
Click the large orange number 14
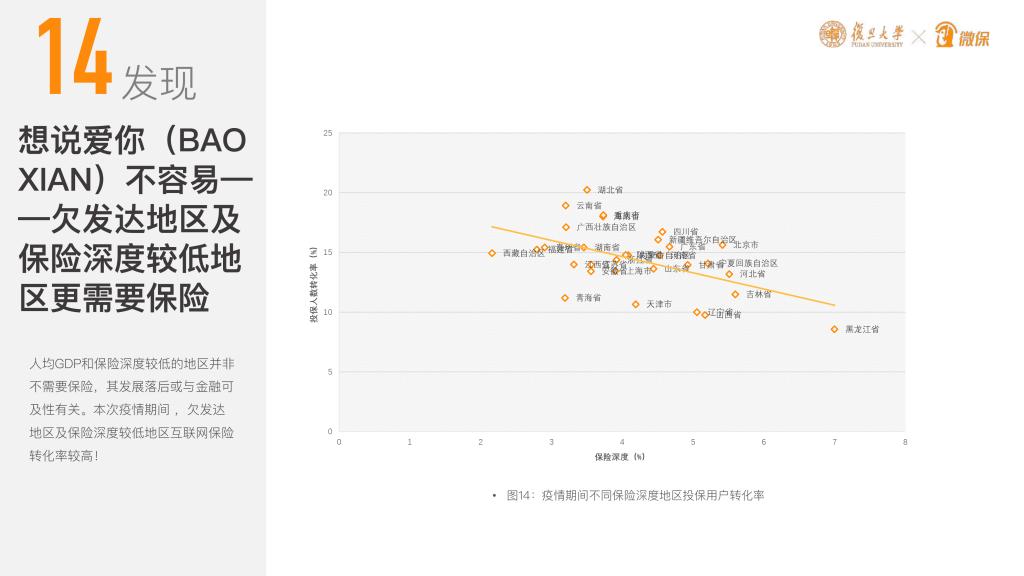[x=73, y=58]
